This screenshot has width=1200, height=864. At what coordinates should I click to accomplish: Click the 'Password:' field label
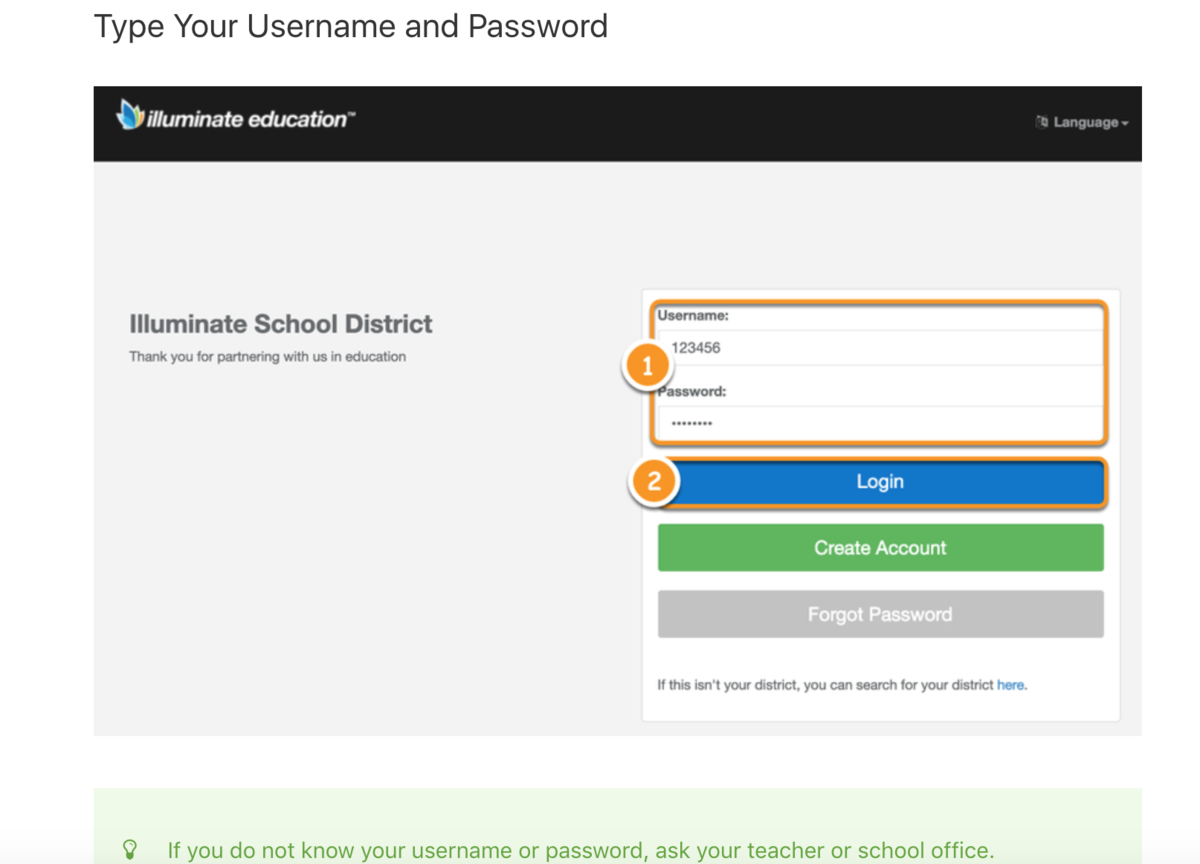point(692,392)
